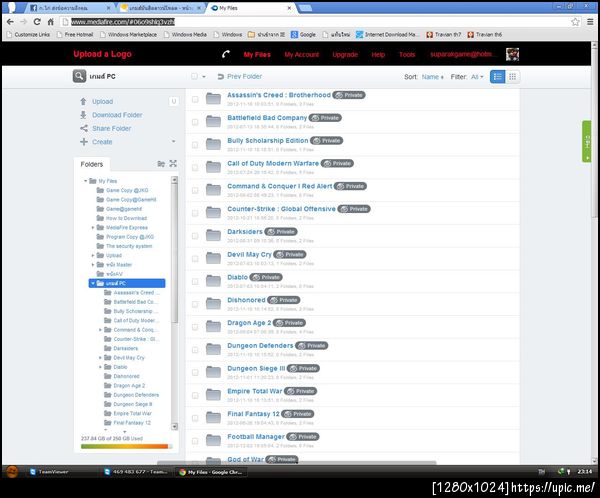
Task: Check the select-all checkbox
Action: [x=194, y=77]
